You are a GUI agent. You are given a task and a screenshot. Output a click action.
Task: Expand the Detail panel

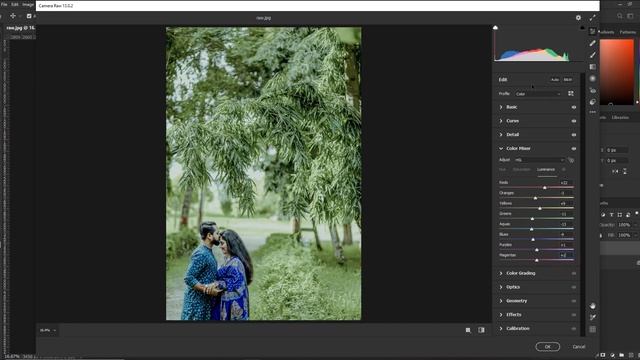click(501, 135)
